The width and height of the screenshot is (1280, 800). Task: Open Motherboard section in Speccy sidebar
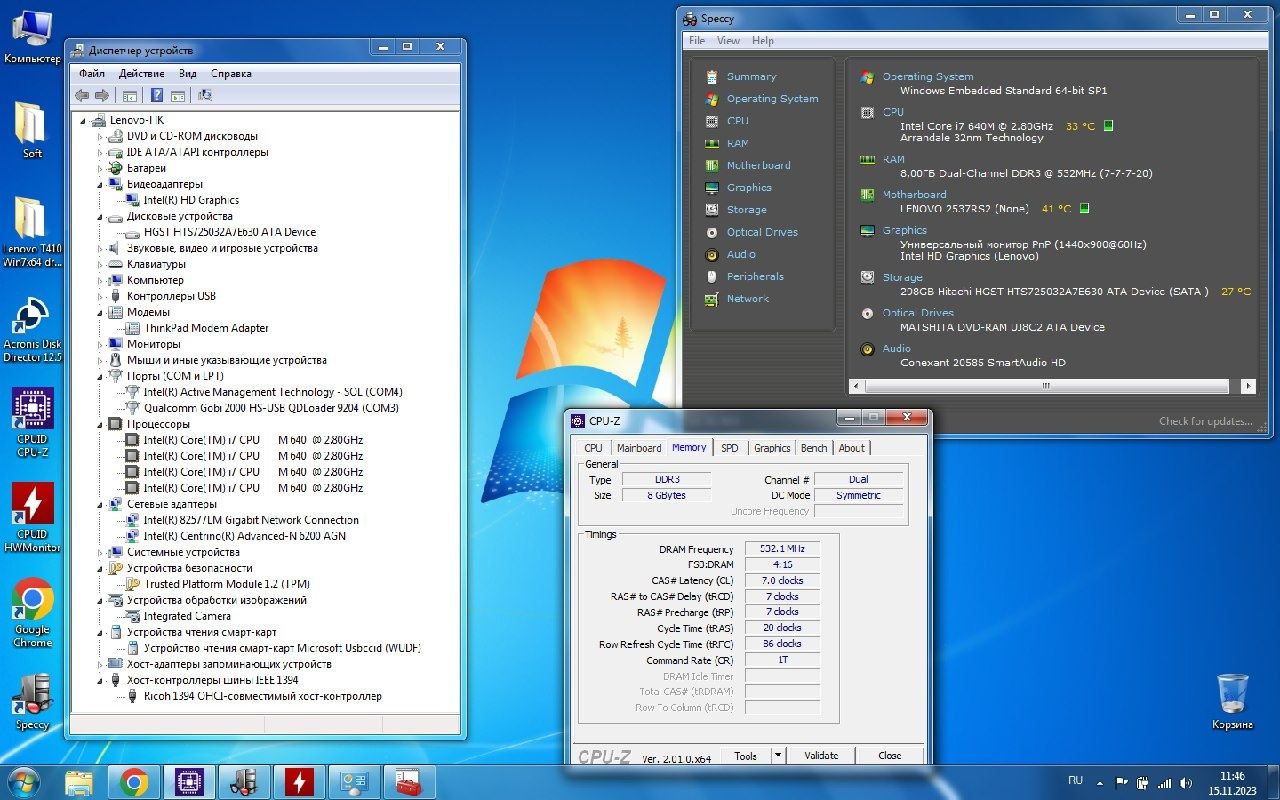(x=758, y=165)
